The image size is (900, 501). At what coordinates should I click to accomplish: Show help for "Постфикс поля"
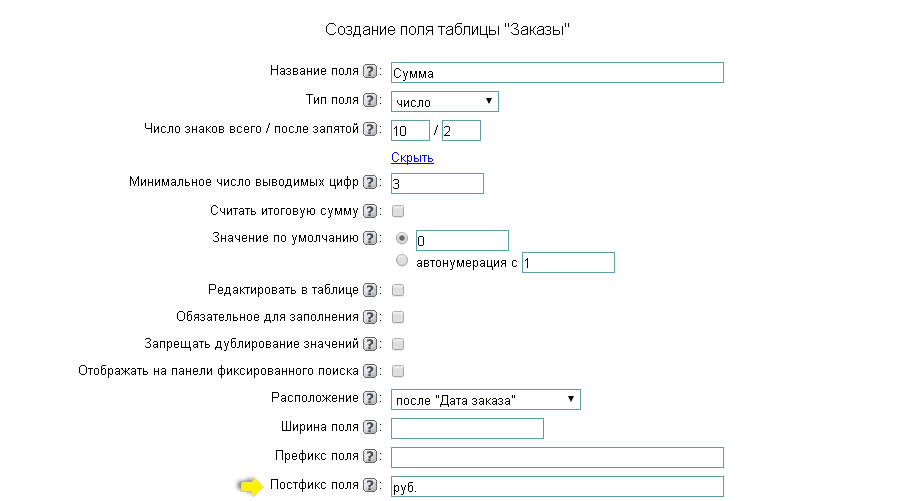click(x=370, y=485)
